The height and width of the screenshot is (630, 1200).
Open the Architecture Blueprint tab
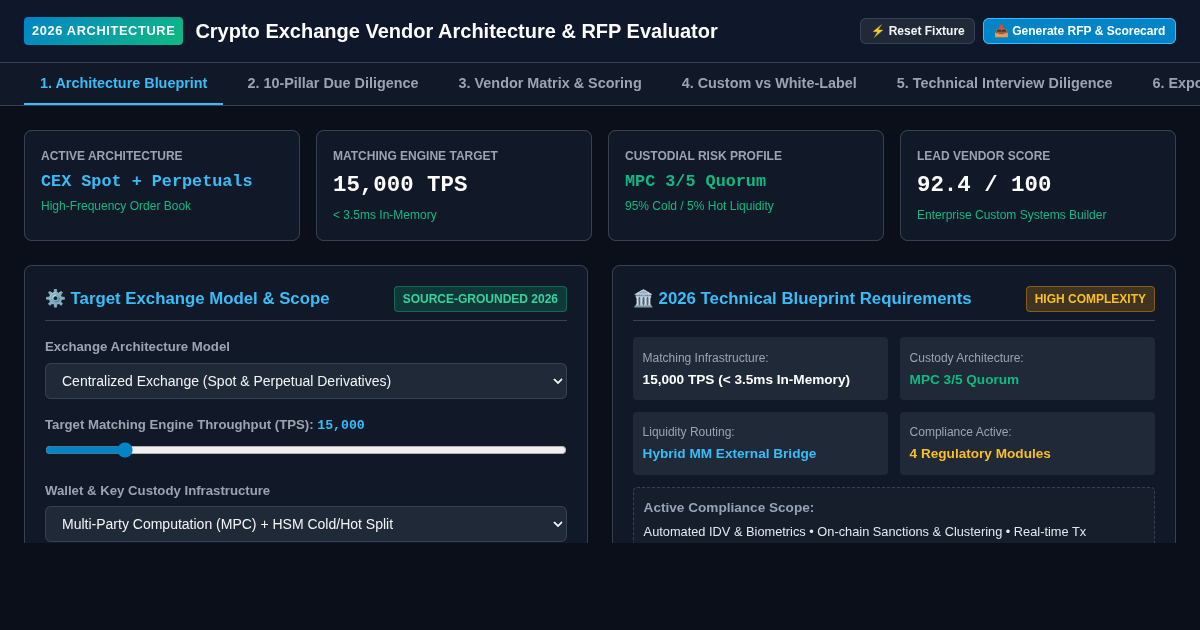[124, 83]
